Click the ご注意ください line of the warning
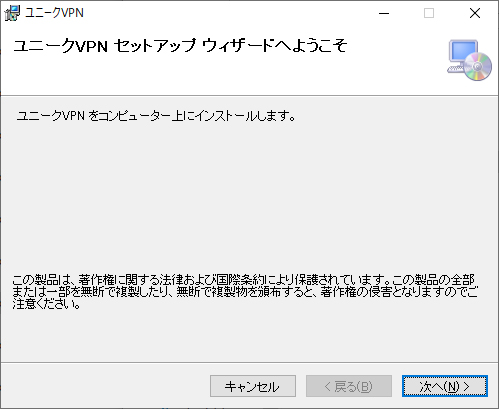499x409 pixels. coord(46,304)
